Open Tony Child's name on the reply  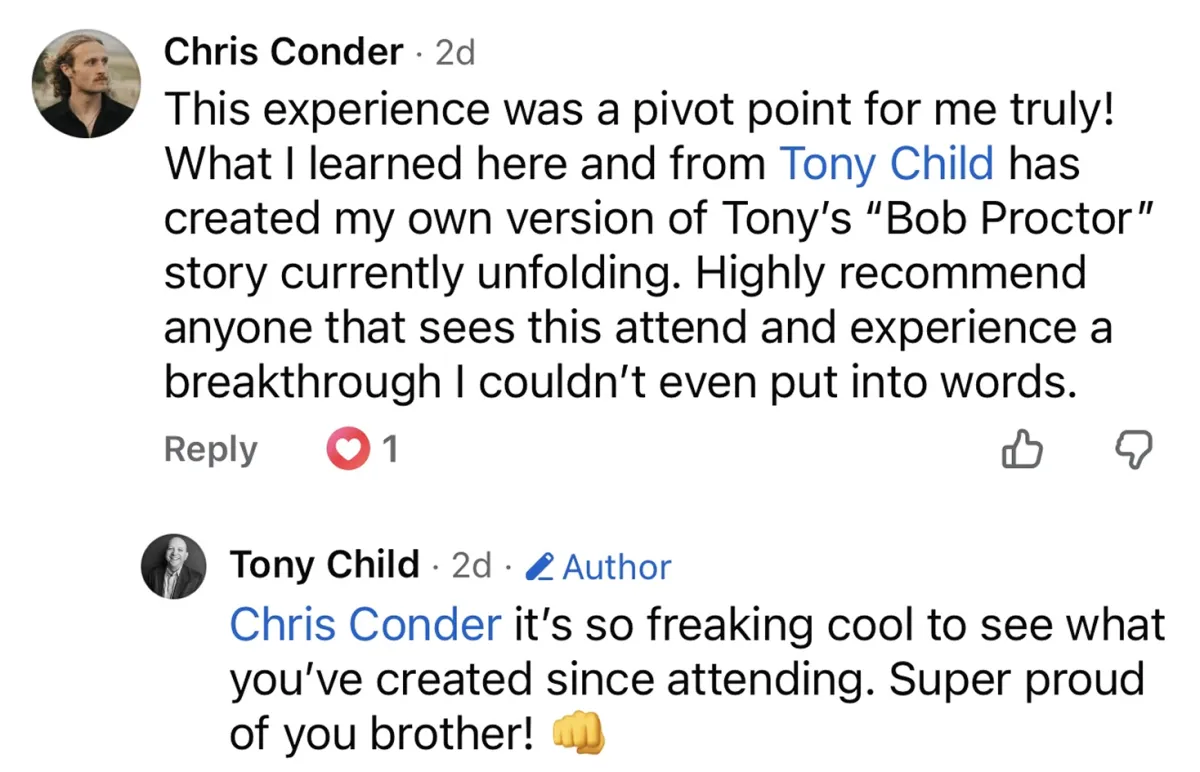(x=325, y=565)
